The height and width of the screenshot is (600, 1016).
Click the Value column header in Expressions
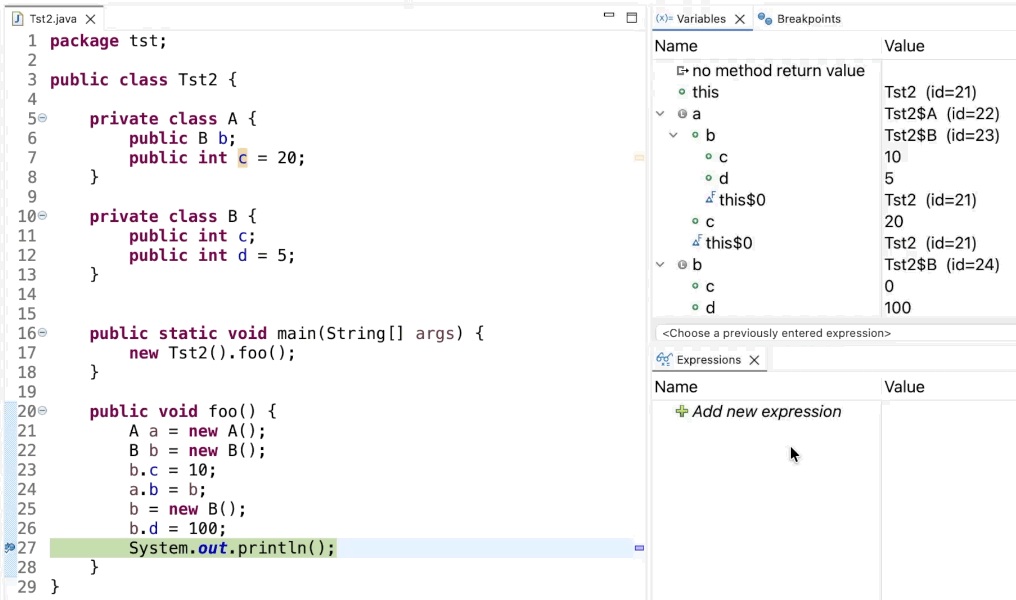click(904, 387)
